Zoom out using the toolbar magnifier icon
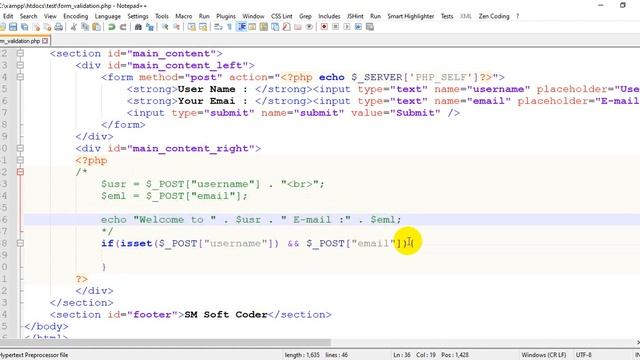 tap(176, 27)
